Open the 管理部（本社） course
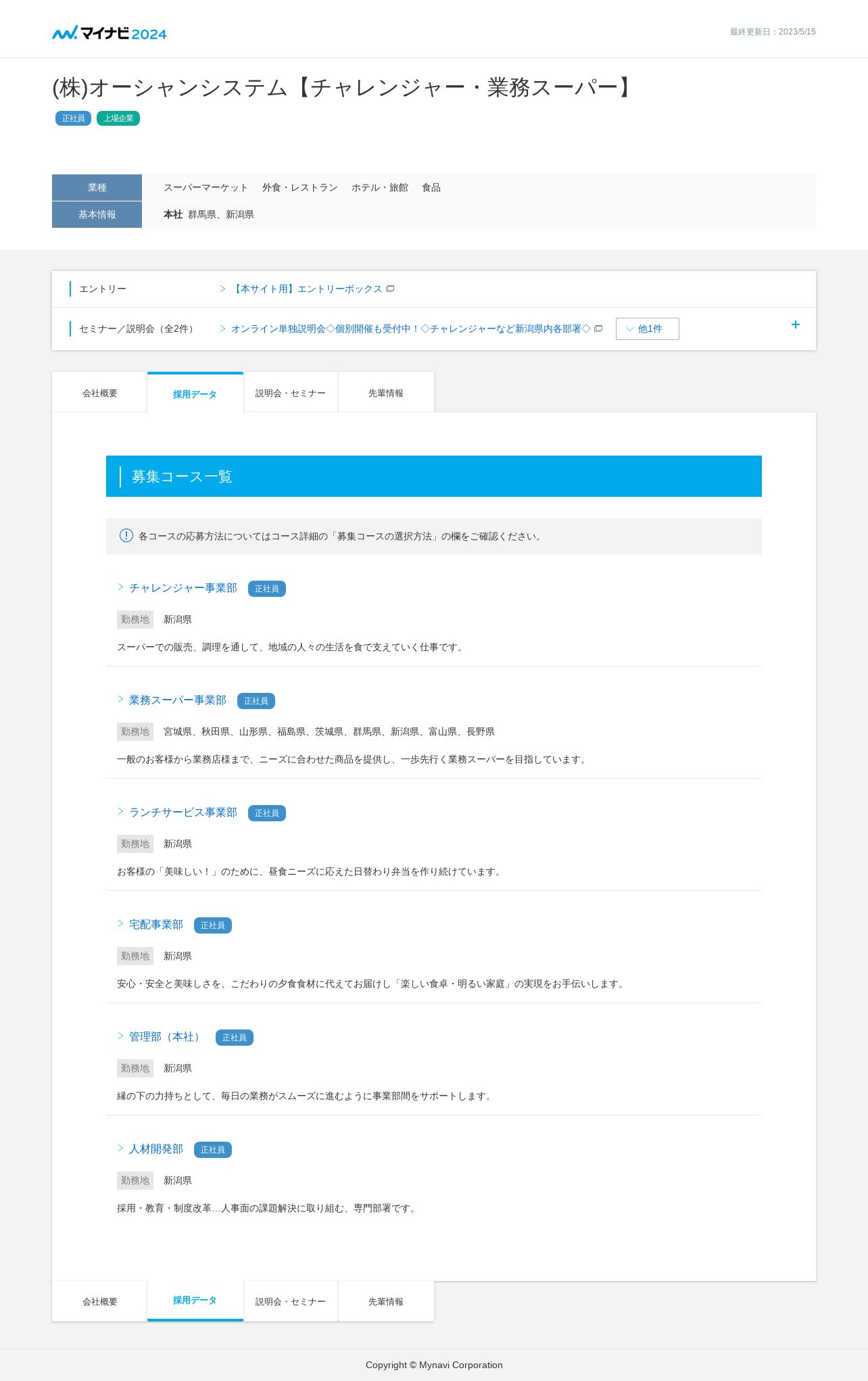Screen dimensions: 868x1381 pos(167,1037)
